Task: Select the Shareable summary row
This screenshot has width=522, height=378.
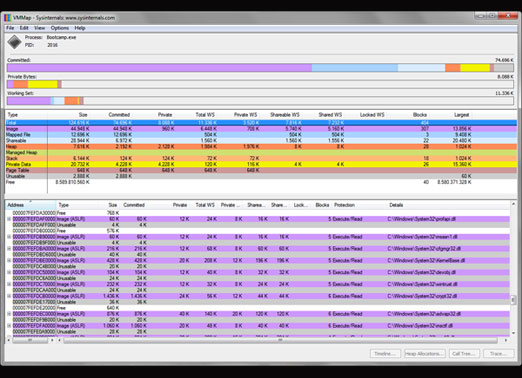Action: pos(261,140)
